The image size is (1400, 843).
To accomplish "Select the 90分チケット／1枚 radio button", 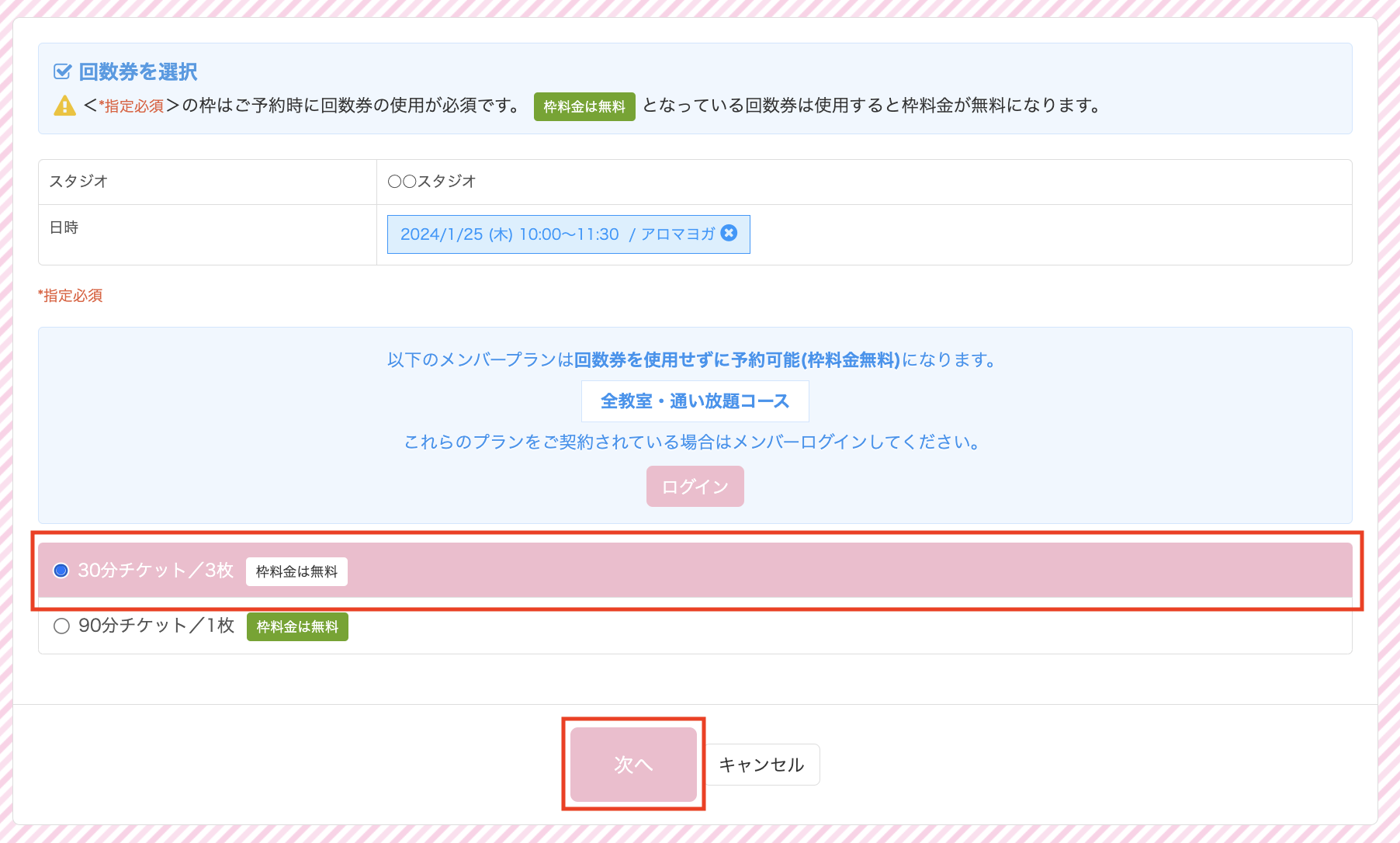I will tap(61, 626).
